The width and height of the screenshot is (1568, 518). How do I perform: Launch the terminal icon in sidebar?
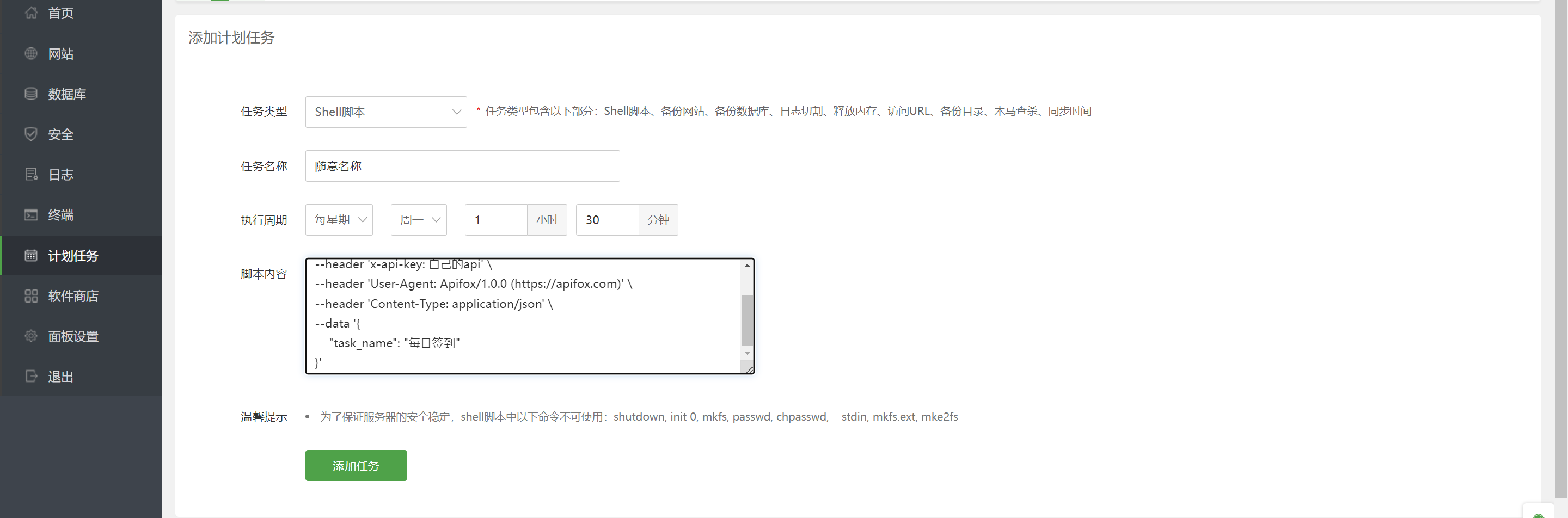pyautogui.click(x=31, y=214)
